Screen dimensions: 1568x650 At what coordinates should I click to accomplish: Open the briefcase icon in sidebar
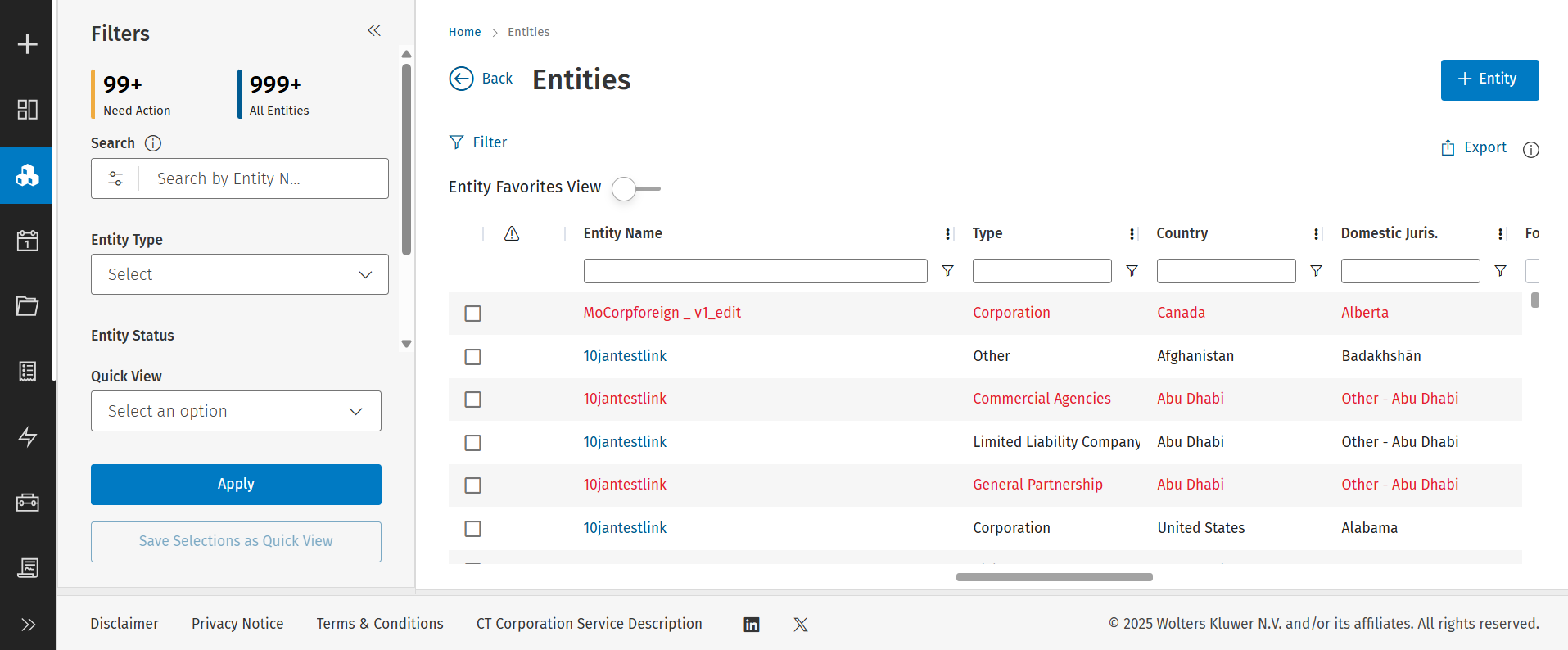point(28,502)
